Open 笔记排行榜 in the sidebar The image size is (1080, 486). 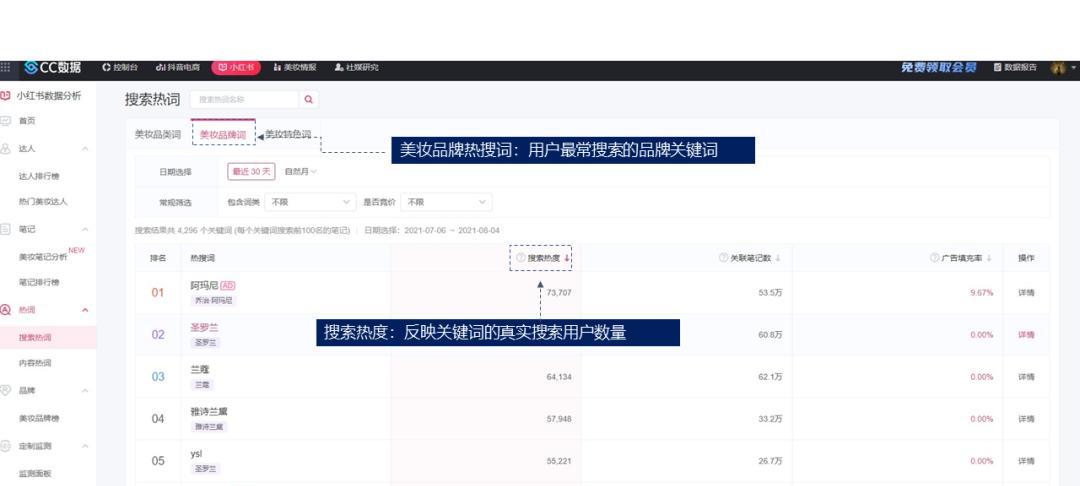[39, 282]
